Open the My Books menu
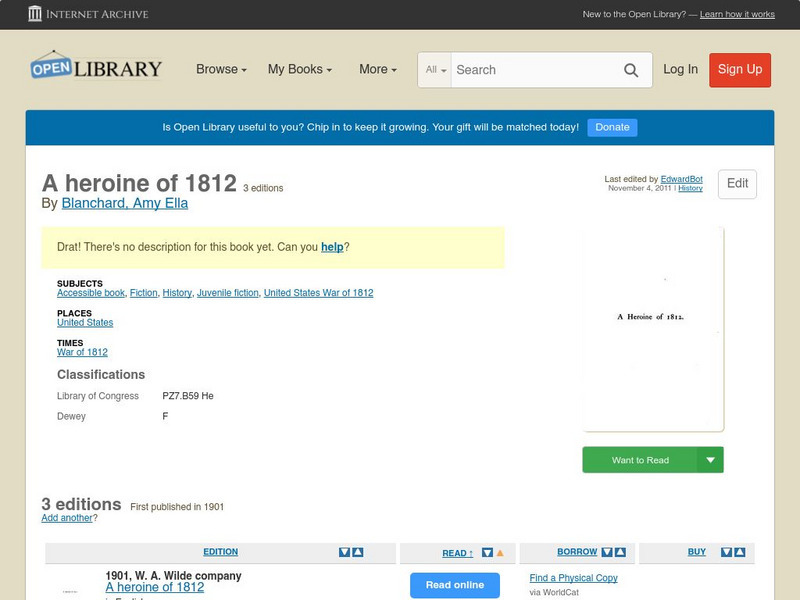This screenshot has width=800, height=600. pos(302,70)
